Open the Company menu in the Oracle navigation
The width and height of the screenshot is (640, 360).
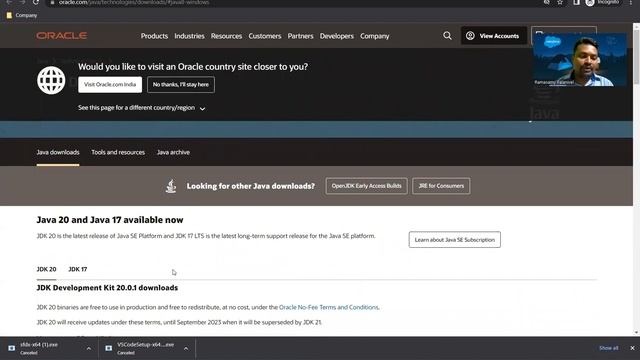tap(375, 36)
